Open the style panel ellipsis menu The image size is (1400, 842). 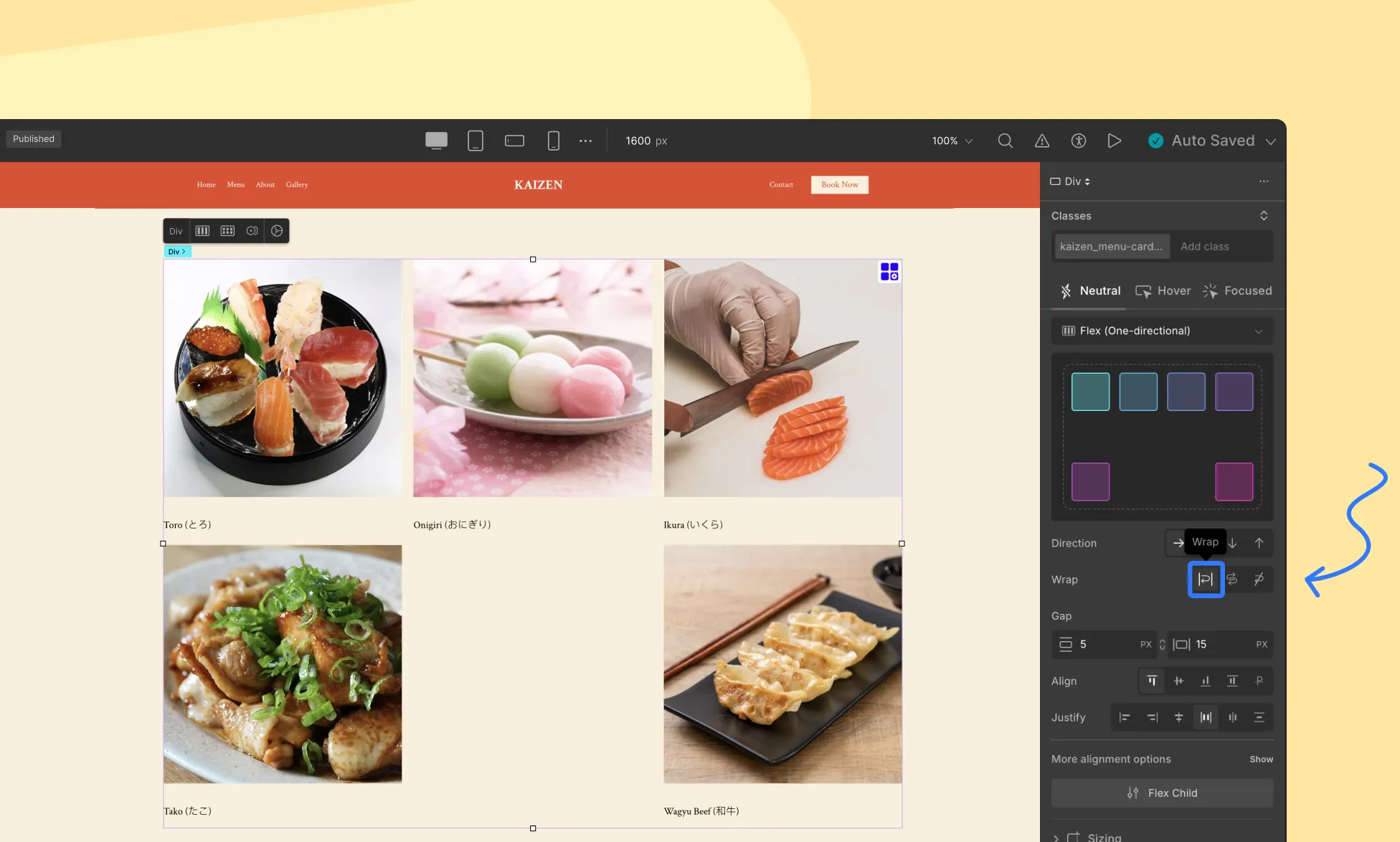1264,181
